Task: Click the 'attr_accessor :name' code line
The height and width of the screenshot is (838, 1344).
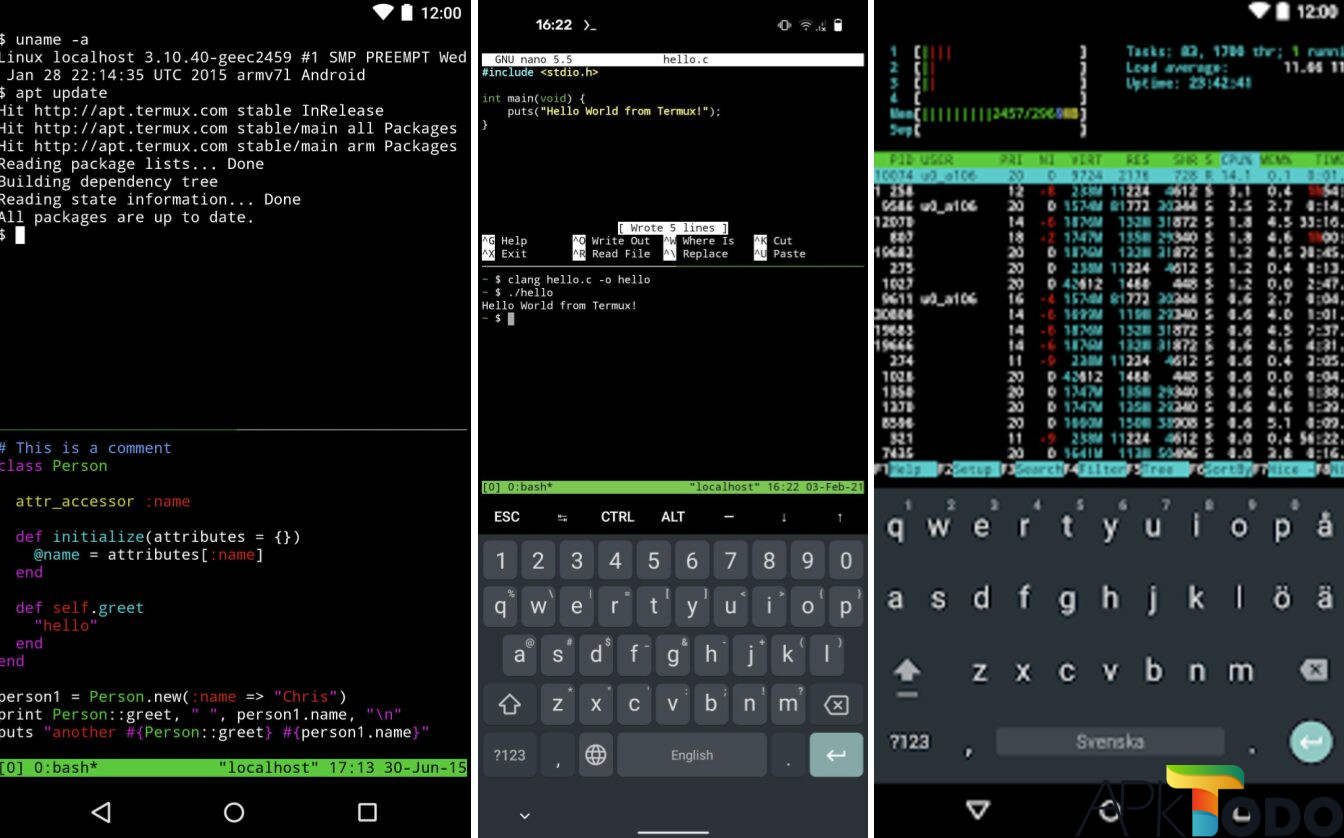Action: pos(103,501)
